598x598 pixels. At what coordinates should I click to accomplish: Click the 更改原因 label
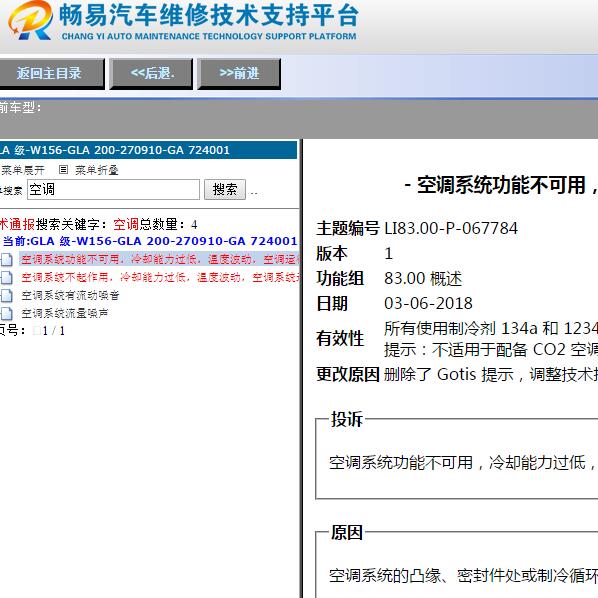(348, 374)
